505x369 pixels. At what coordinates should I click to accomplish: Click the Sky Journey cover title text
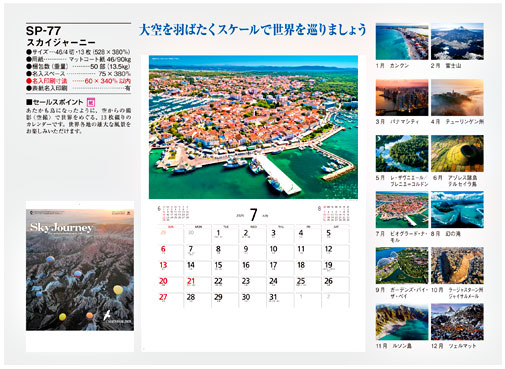(61, 228)
